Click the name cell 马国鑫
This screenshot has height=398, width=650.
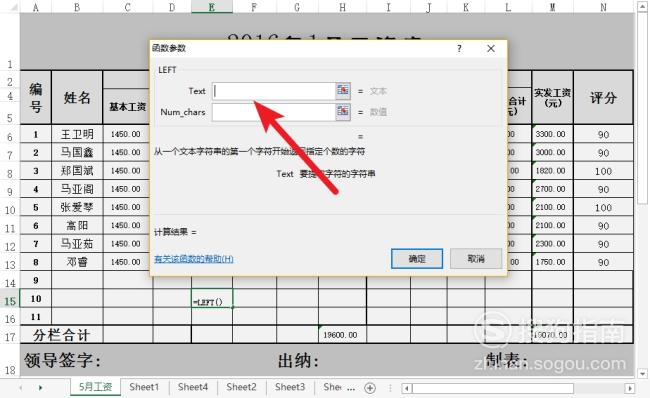(77, 153)
